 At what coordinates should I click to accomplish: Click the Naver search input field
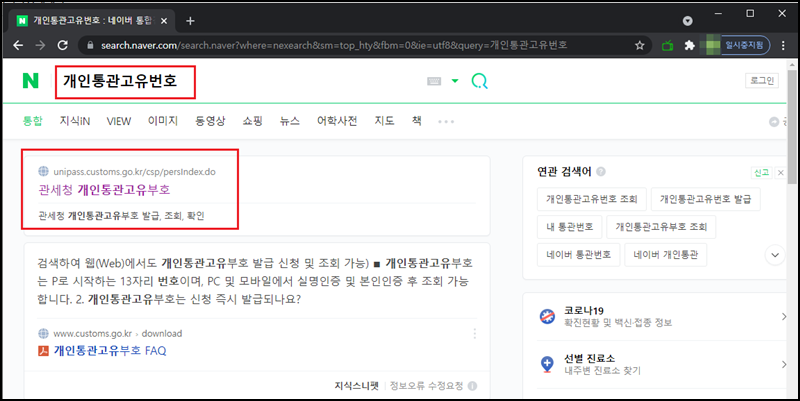click(x=125, y=82)
